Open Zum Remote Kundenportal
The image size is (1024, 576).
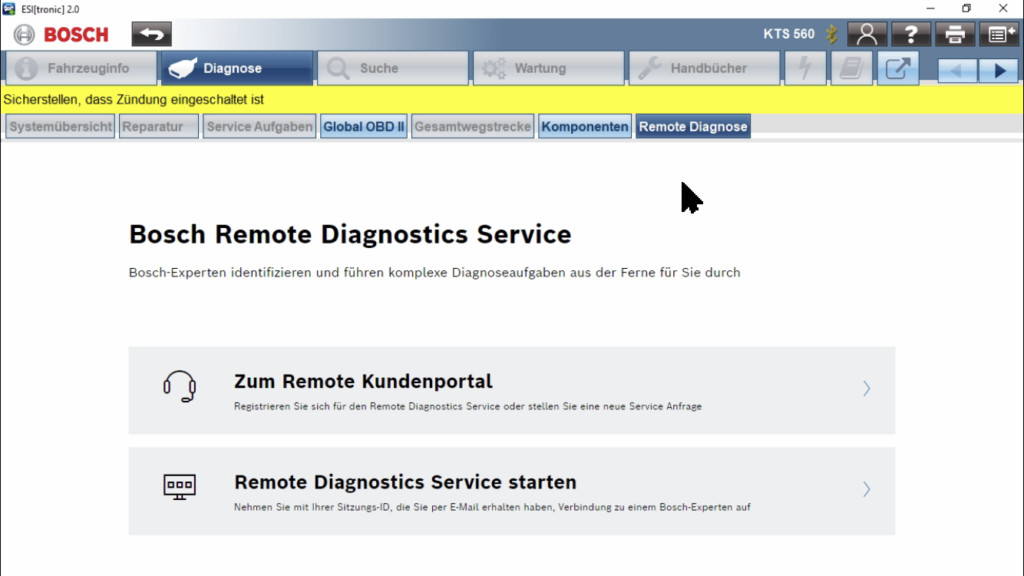pos(511,390)
